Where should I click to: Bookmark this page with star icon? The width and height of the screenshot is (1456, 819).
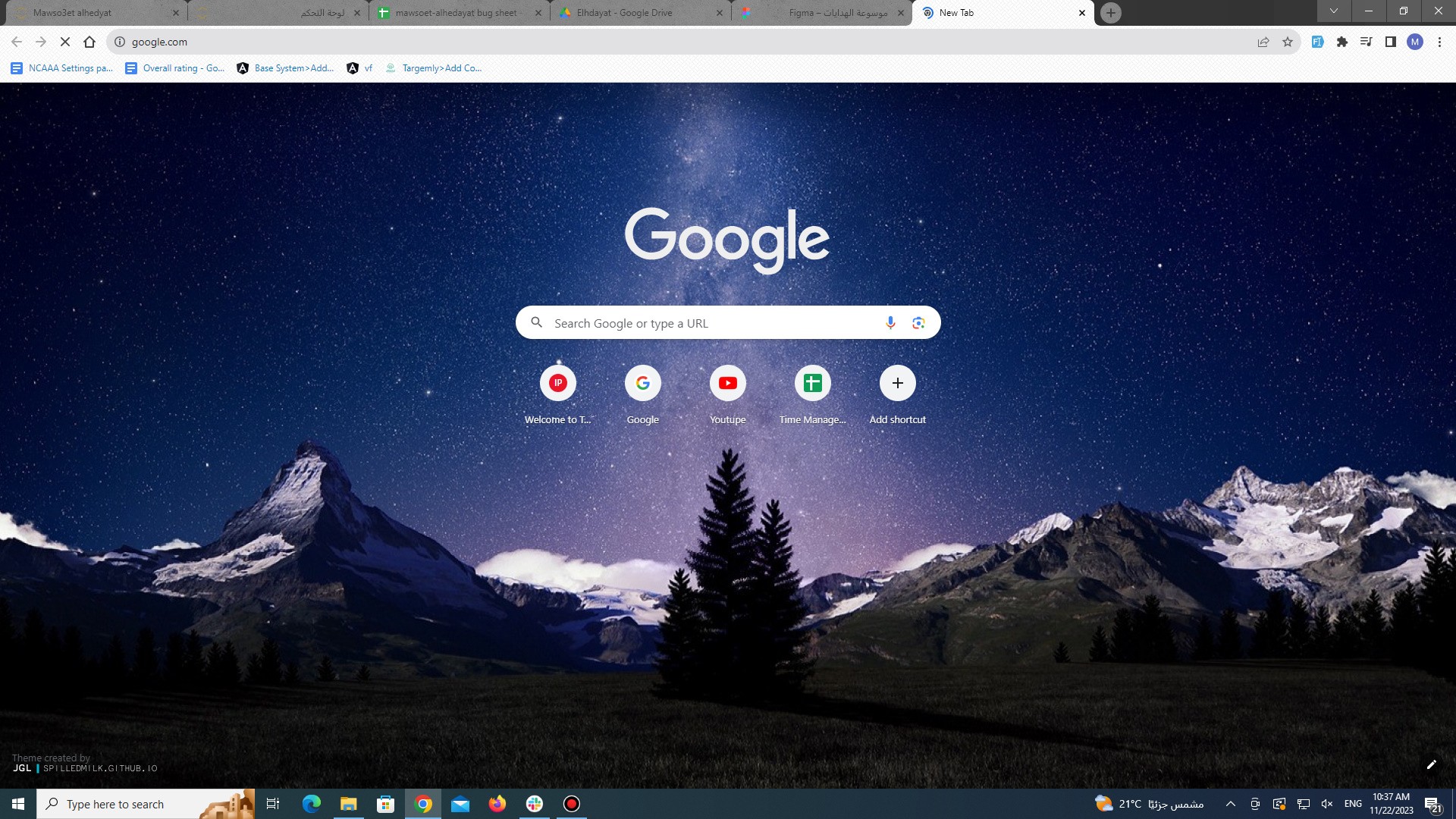click(1288, 42)
